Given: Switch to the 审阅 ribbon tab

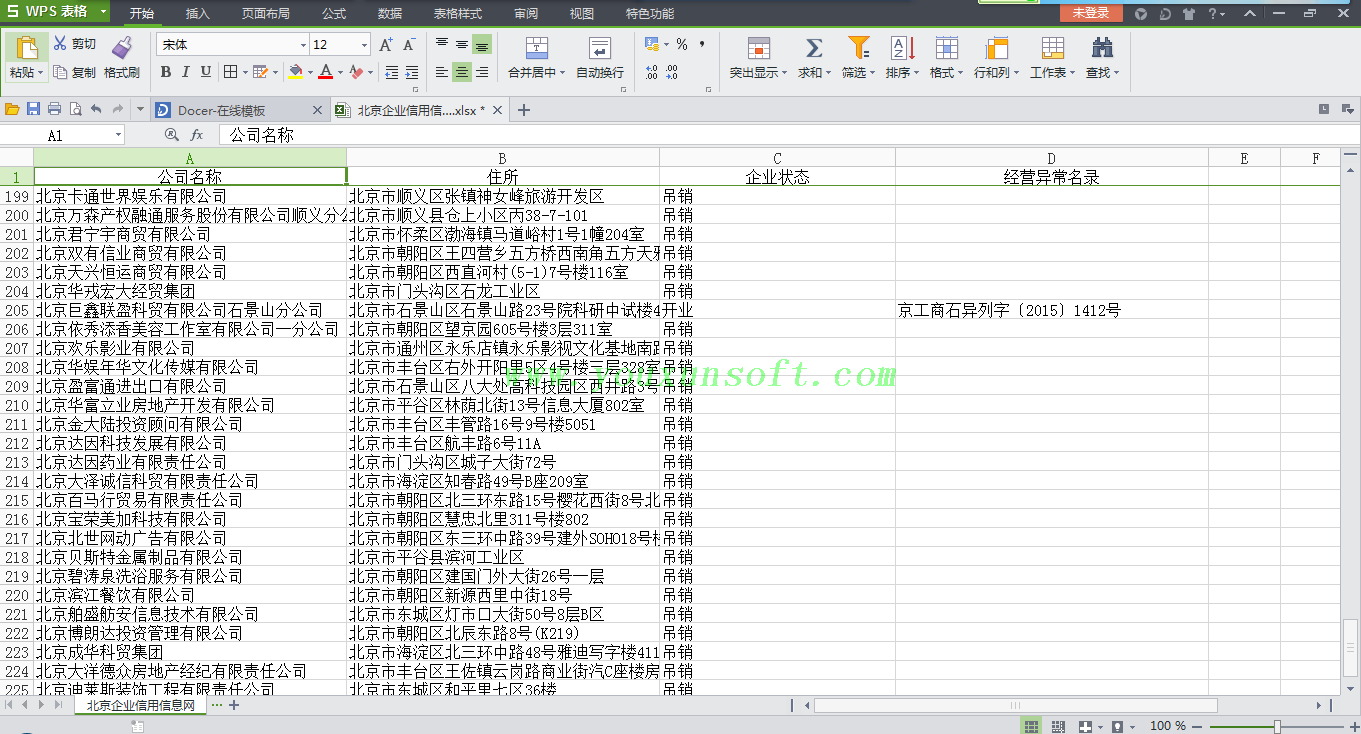Looking at the screenshot, I should [x=526, y=13].
